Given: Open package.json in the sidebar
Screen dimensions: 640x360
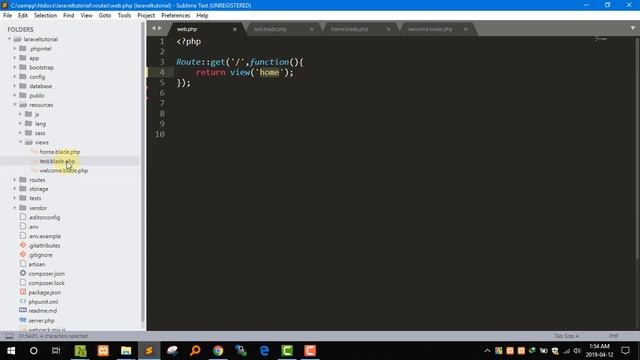Looking at the screenshot, I should (x=44, y=293).
